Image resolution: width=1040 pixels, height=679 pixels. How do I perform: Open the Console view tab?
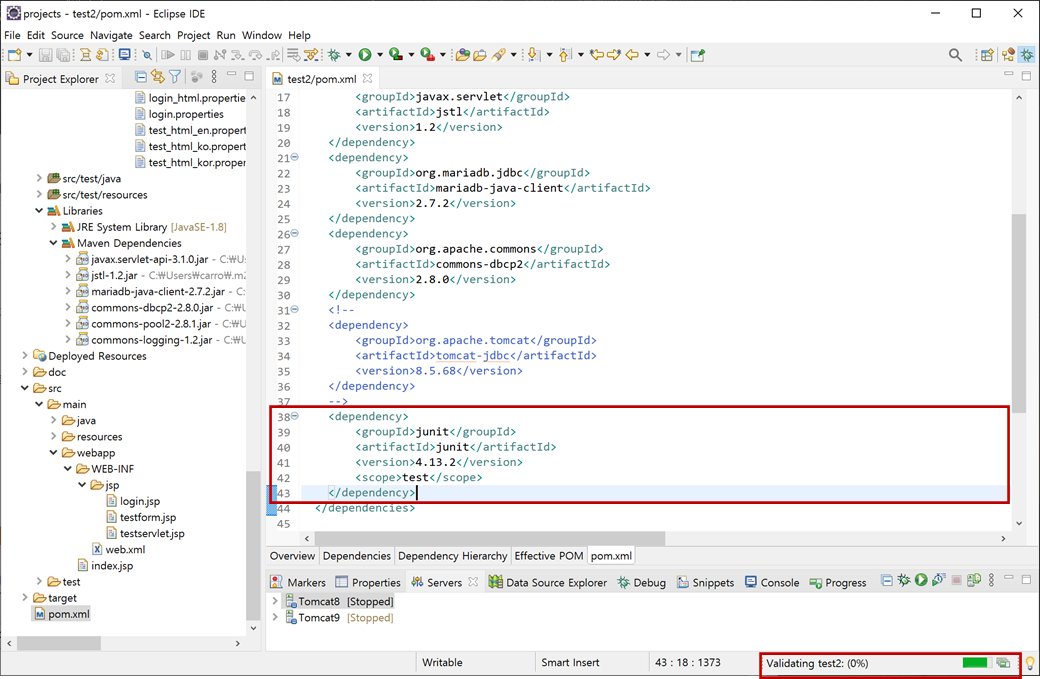[772, 582]
